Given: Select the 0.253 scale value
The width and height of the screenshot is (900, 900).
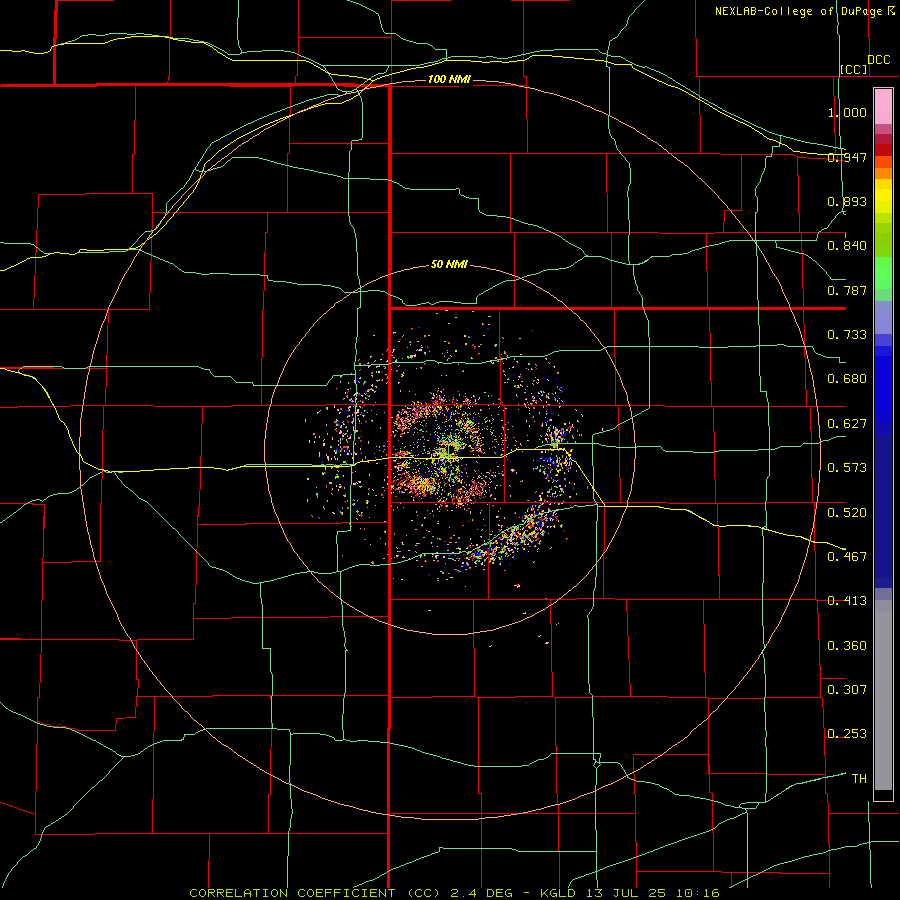Looking at the screenshot, I should [847, 734].
